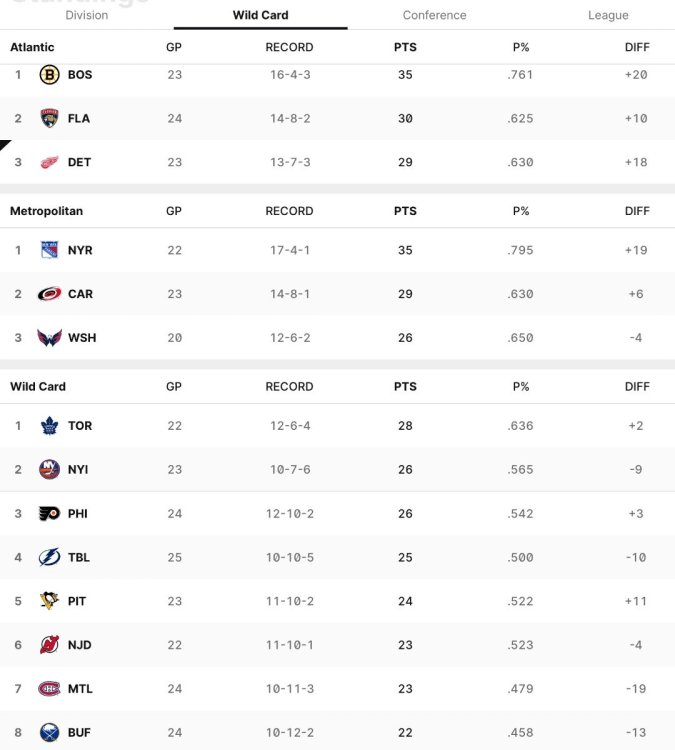Click the Pittsburgh Penguins logo

click(x=49, y=601)
